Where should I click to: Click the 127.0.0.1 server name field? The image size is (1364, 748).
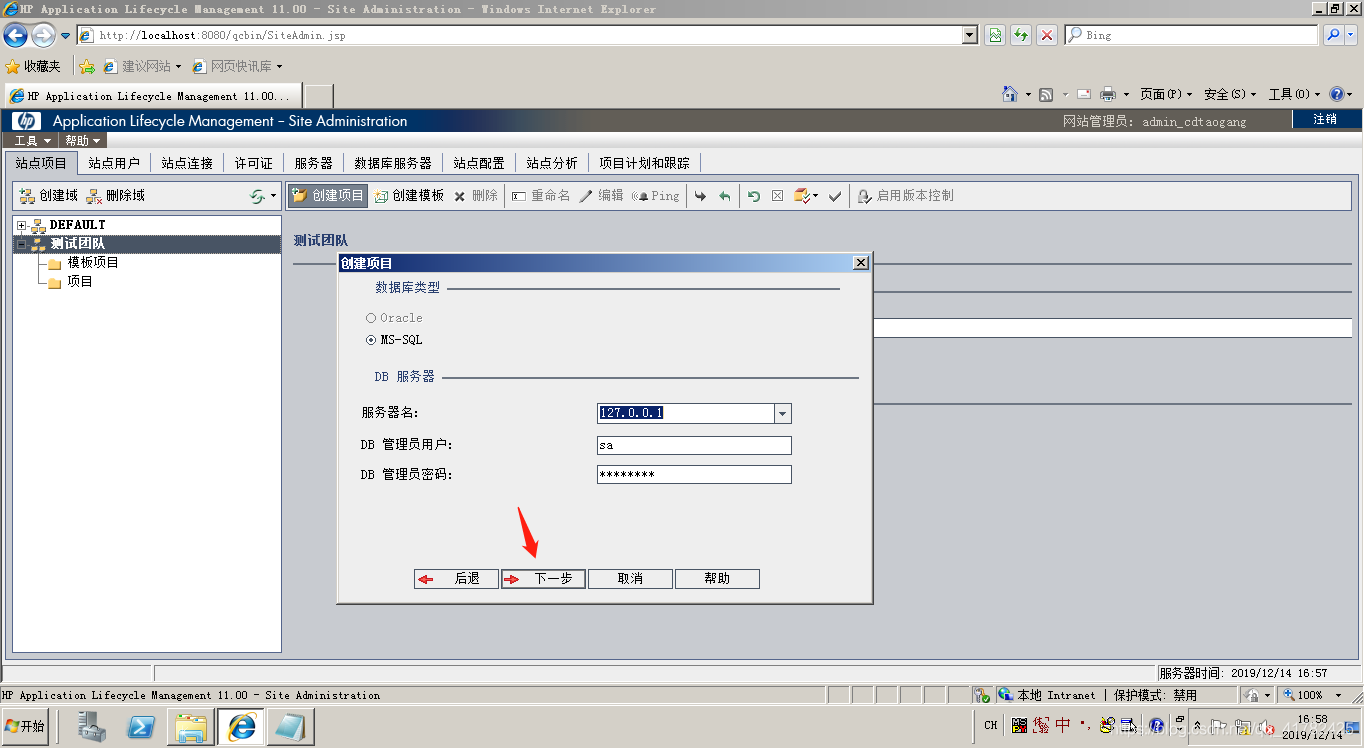tap(686, 413)
